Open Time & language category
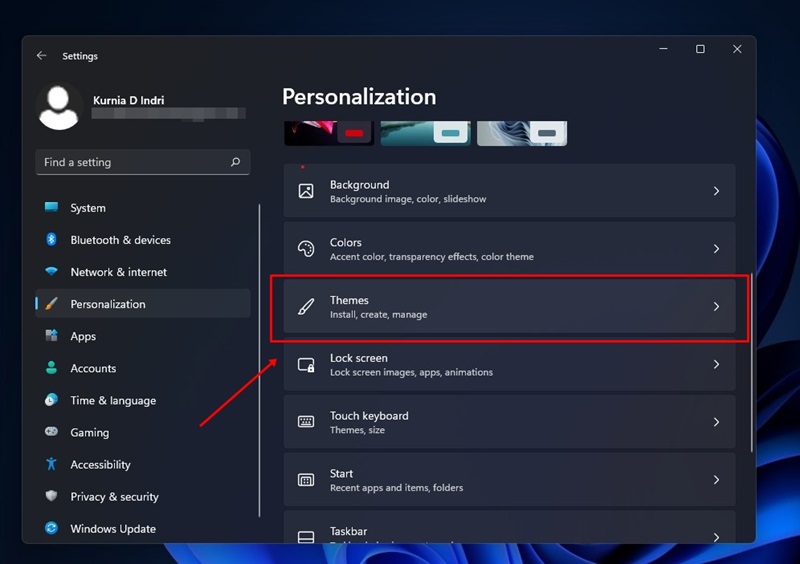 click(x=143, y=400)
